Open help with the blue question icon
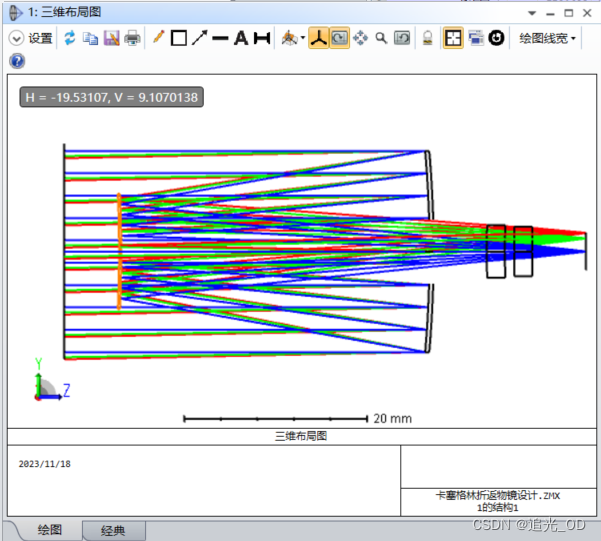Image resolution: width=601 pixels, height=541 pixels. pyautogui.click(x=17, y=61)
